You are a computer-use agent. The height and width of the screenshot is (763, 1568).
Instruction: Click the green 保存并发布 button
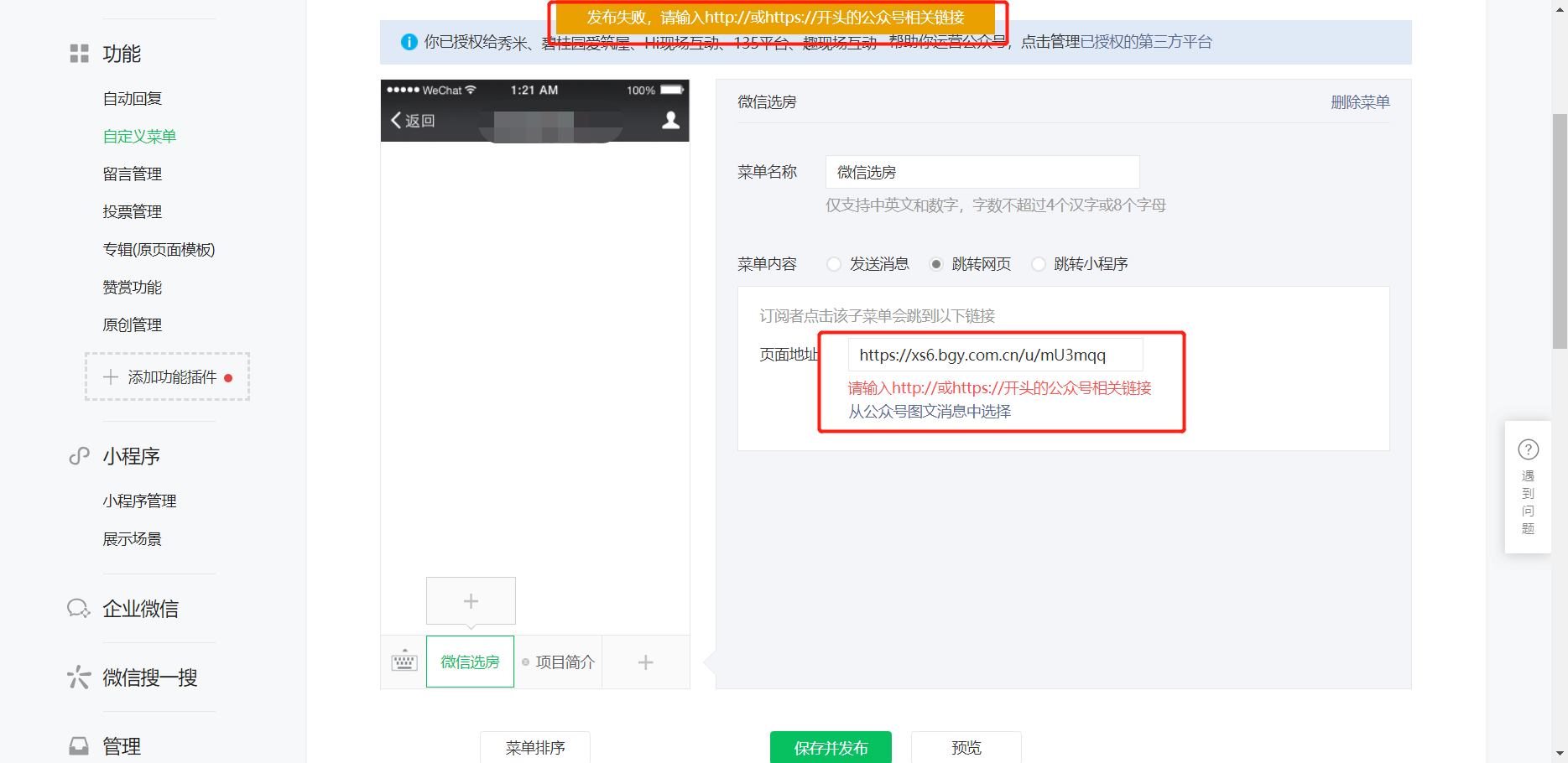coord(831,747)
